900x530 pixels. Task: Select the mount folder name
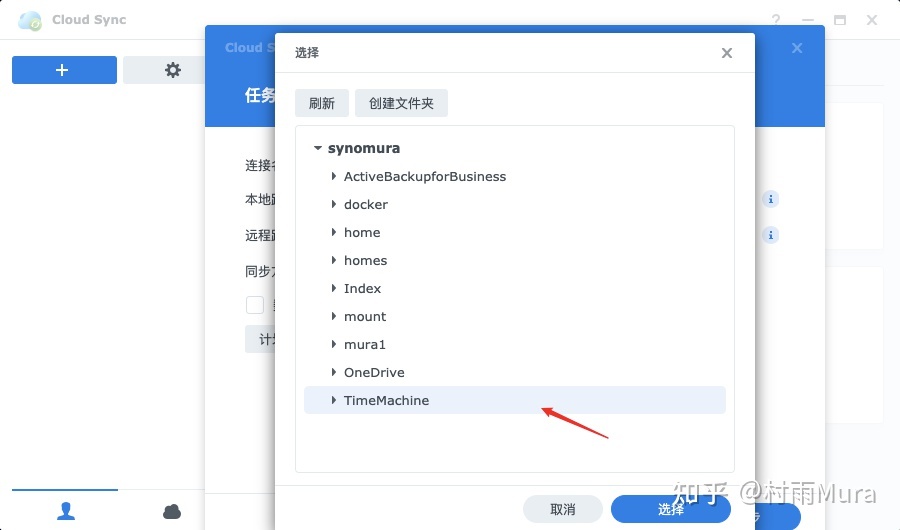(365, 316)
